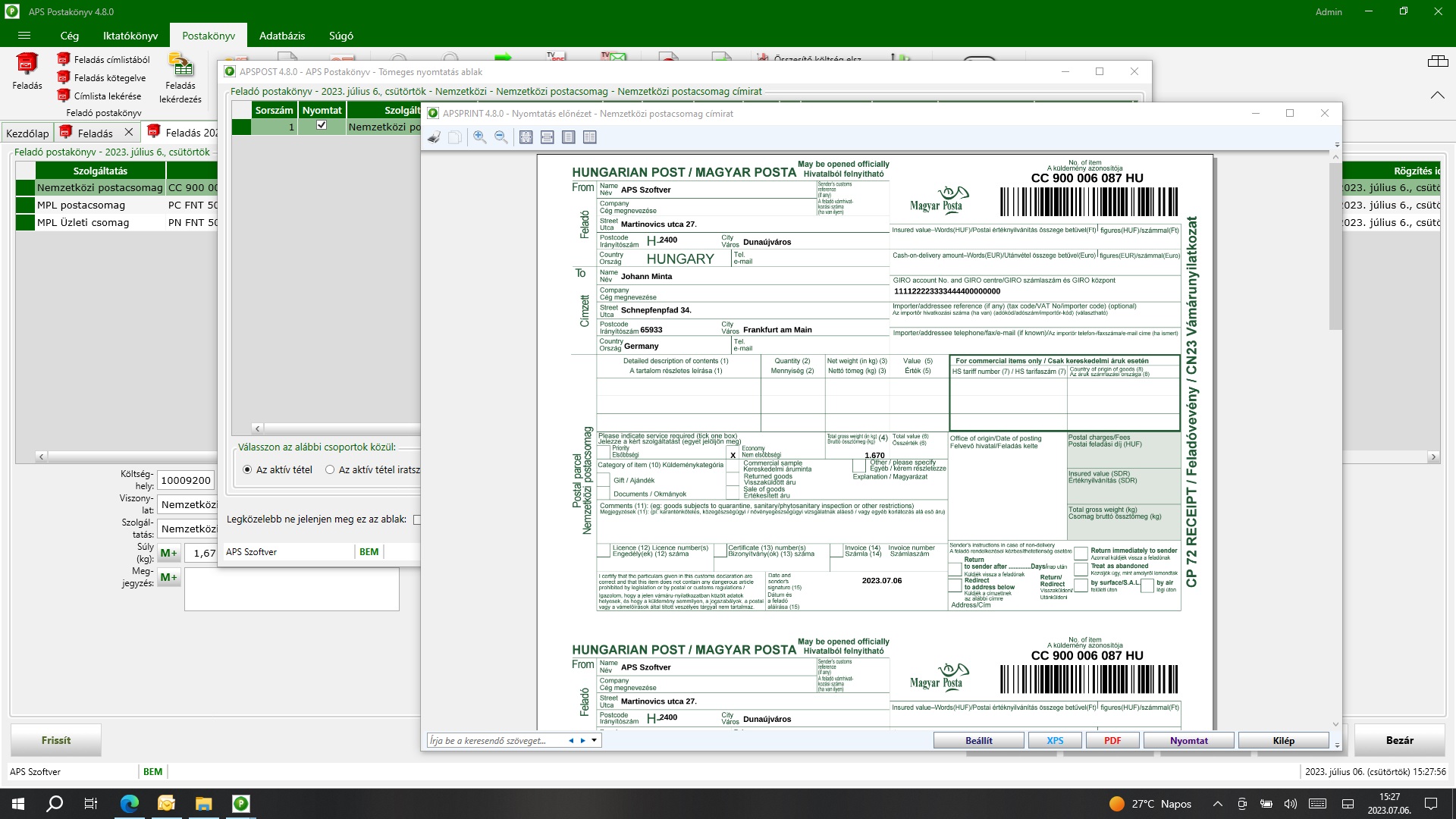Open Címlista lekérése from ribbon
The image size is (1456, 819).
[x=99, y=96]
